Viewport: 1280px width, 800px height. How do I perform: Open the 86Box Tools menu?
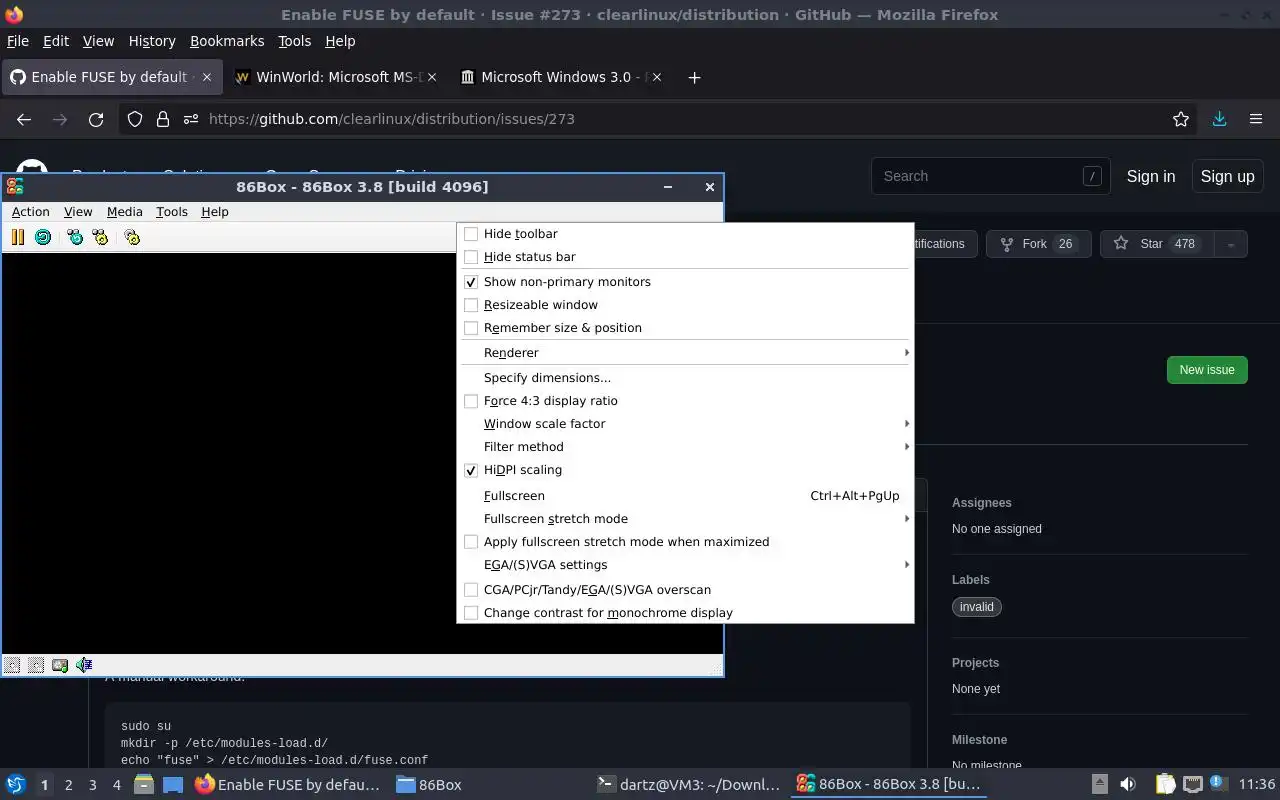pos(171,212)
